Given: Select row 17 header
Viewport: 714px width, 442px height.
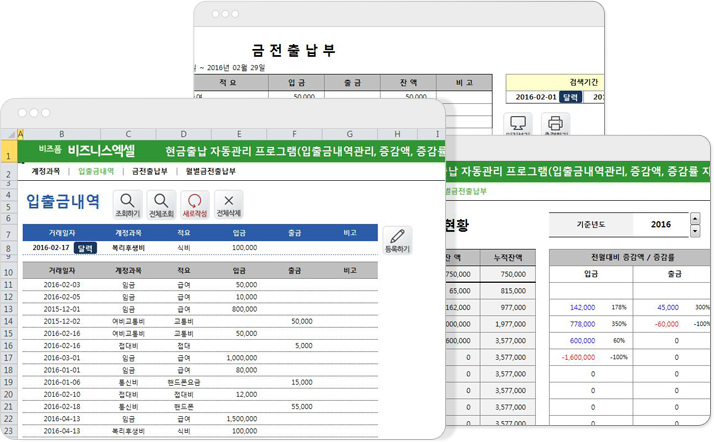Looking at the screenshot, I should click(8, 358).
